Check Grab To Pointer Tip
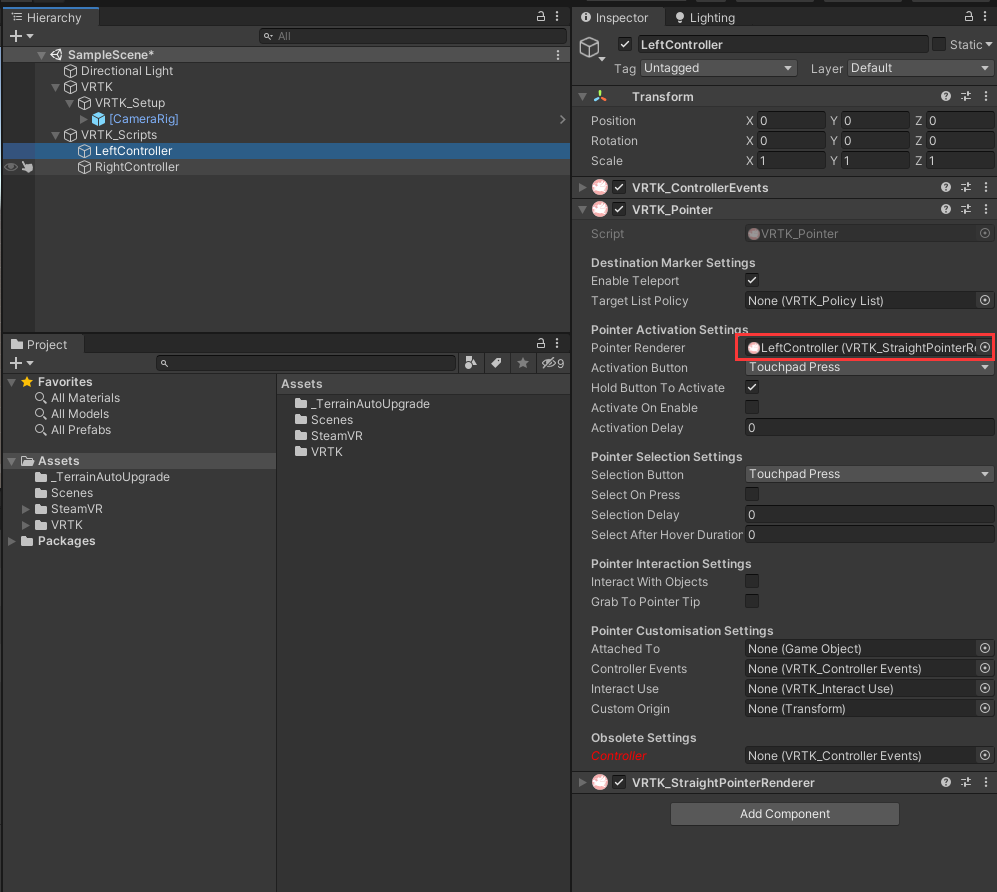Image resolution: width=997 pixels, height=892 pixels. point(752,601)
